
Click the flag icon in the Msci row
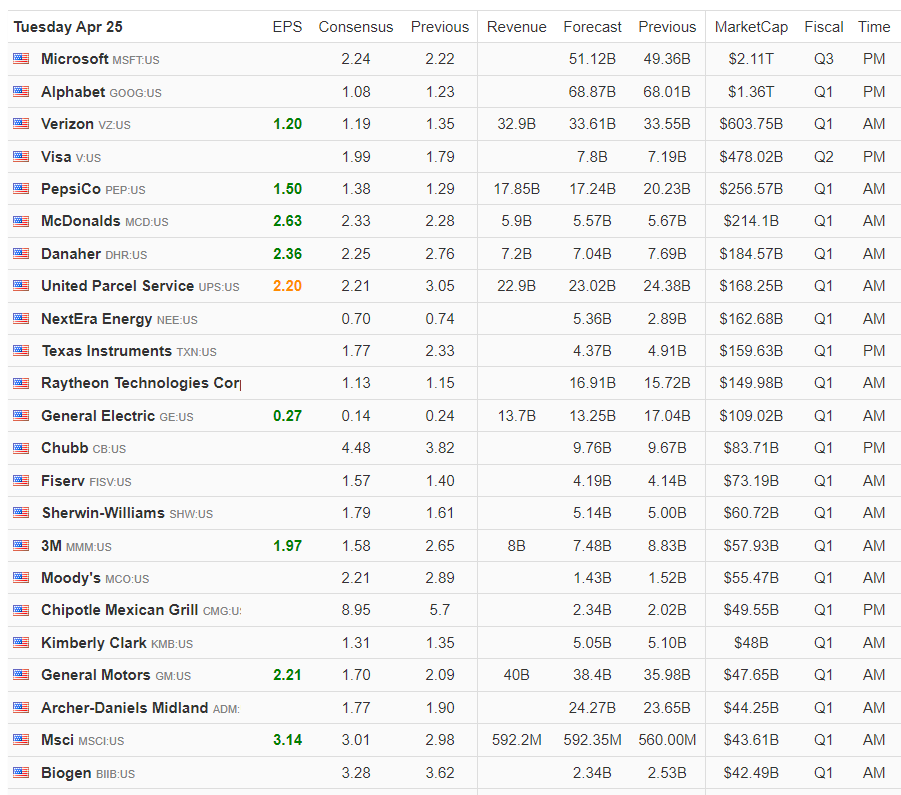pos(21,739)
